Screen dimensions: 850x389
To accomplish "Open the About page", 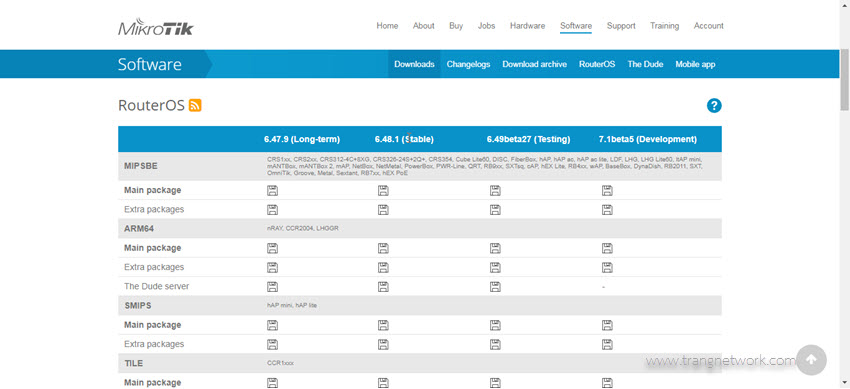I will click(423, 25).
